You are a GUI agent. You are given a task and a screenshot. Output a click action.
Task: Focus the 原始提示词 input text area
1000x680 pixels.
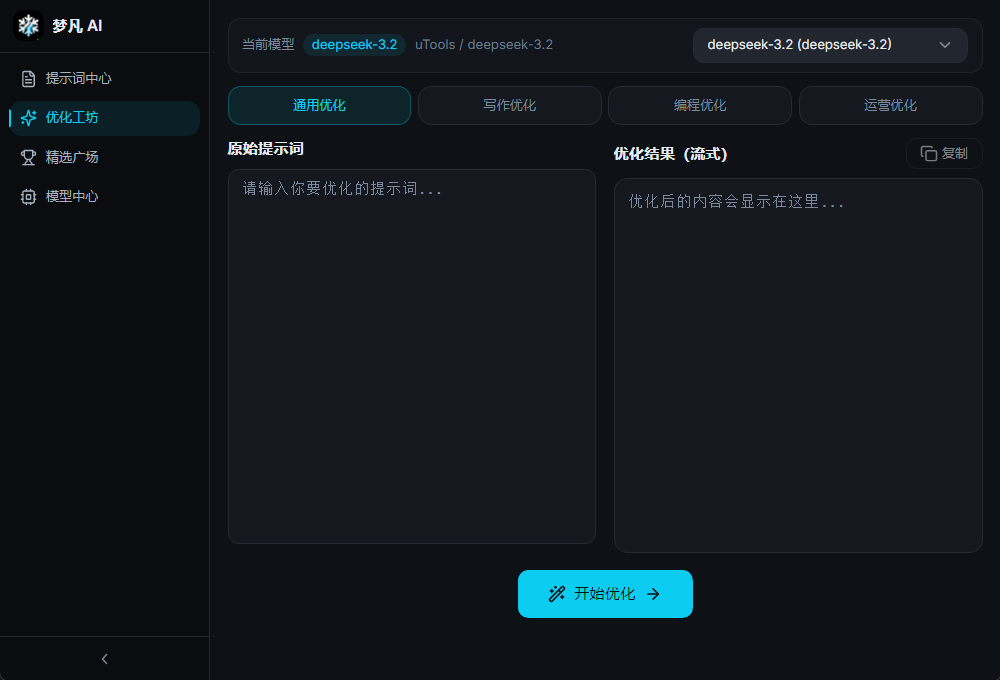[x=411, y=356]
